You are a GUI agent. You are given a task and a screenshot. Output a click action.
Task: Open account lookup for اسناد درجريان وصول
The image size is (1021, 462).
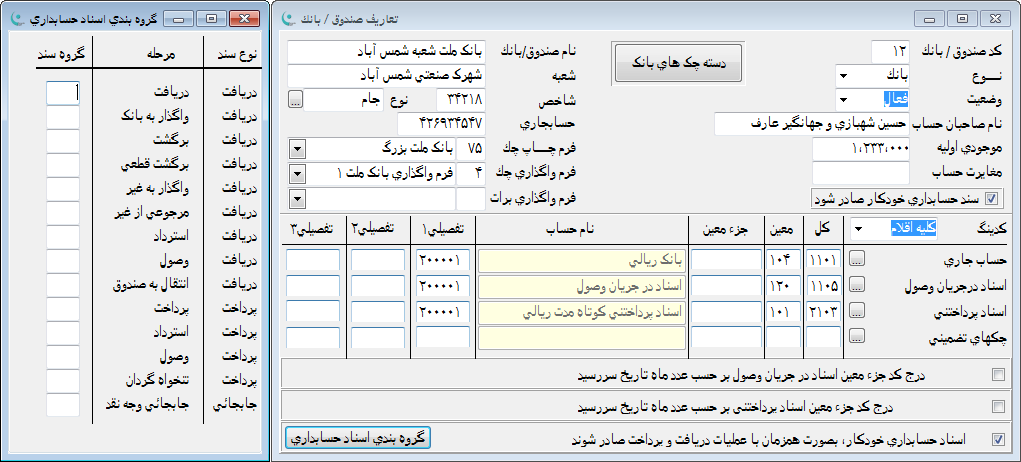pos(857,286)
